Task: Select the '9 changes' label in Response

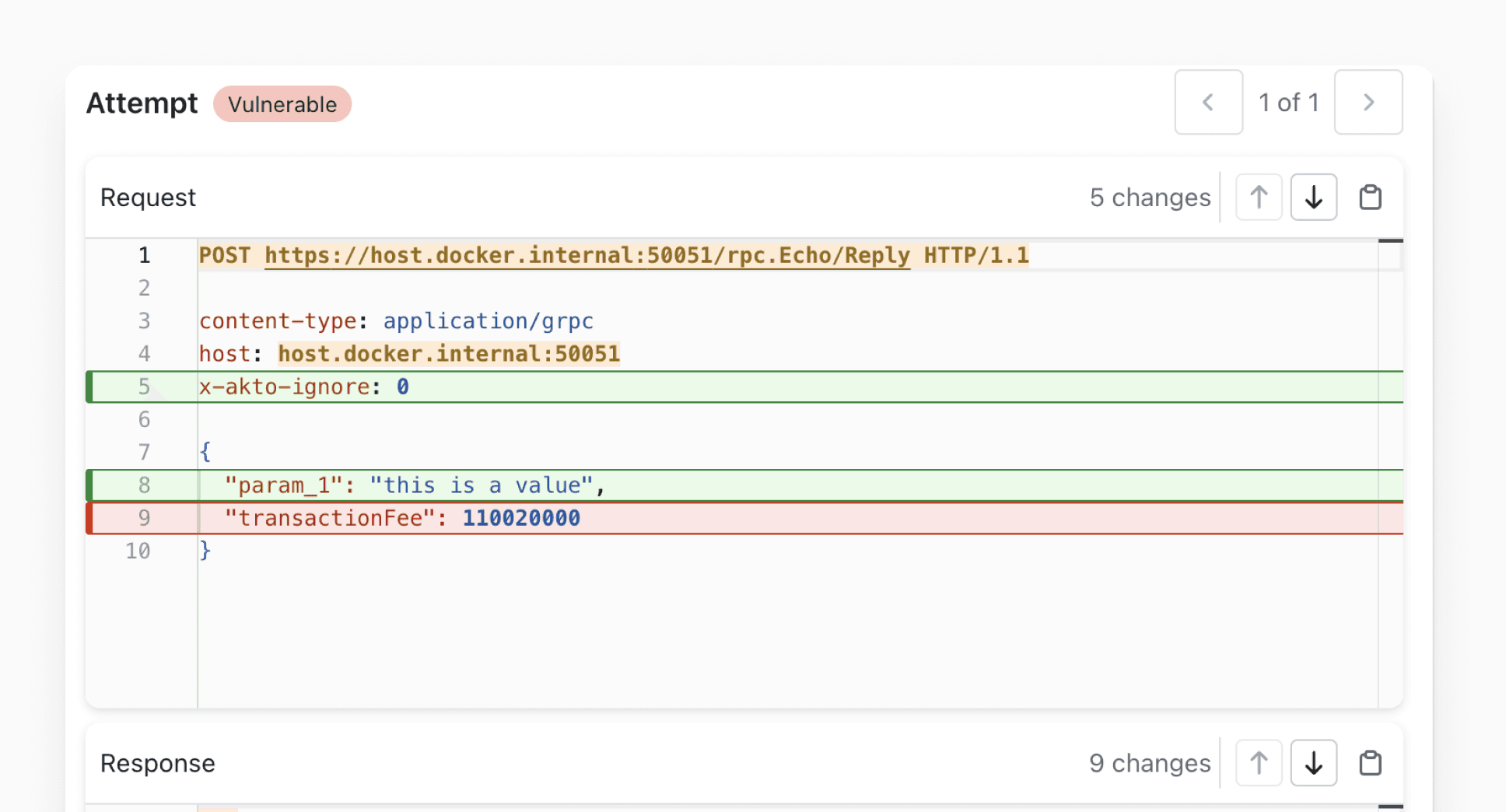Action: pyautogui.click(x=1150, y=763)
